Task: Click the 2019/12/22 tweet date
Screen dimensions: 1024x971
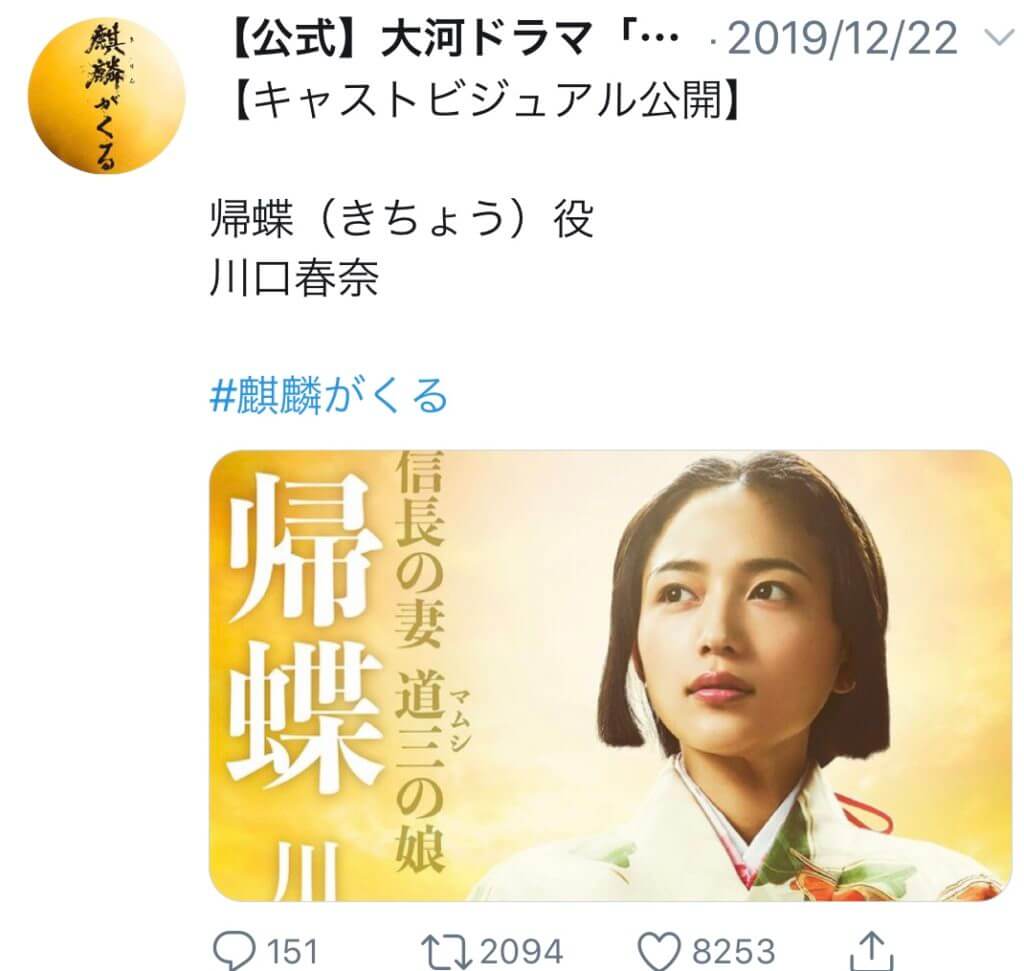Action: [842, 39]
